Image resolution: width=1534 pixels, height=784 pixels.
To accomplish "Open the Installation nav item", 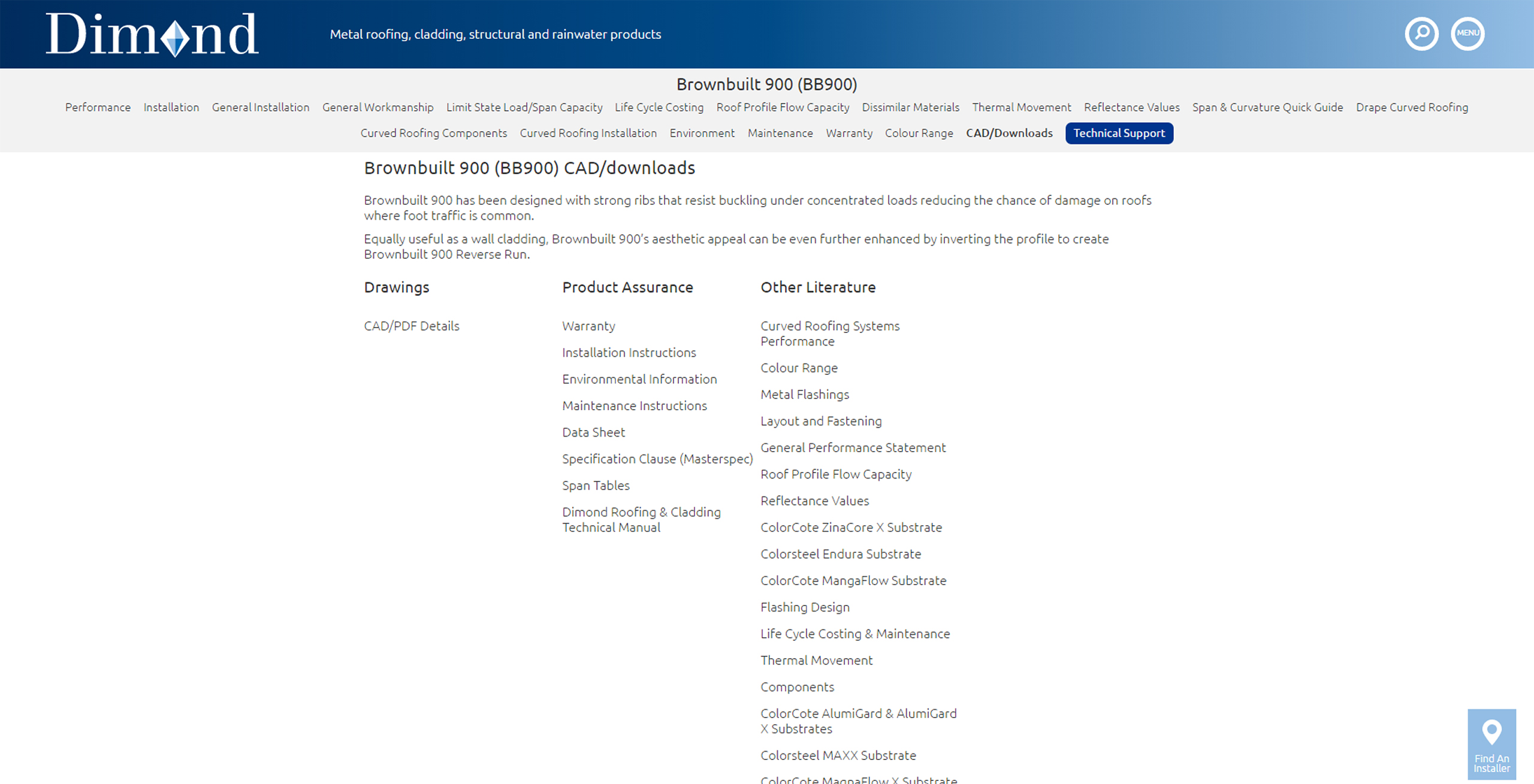I will pos(171,107).
